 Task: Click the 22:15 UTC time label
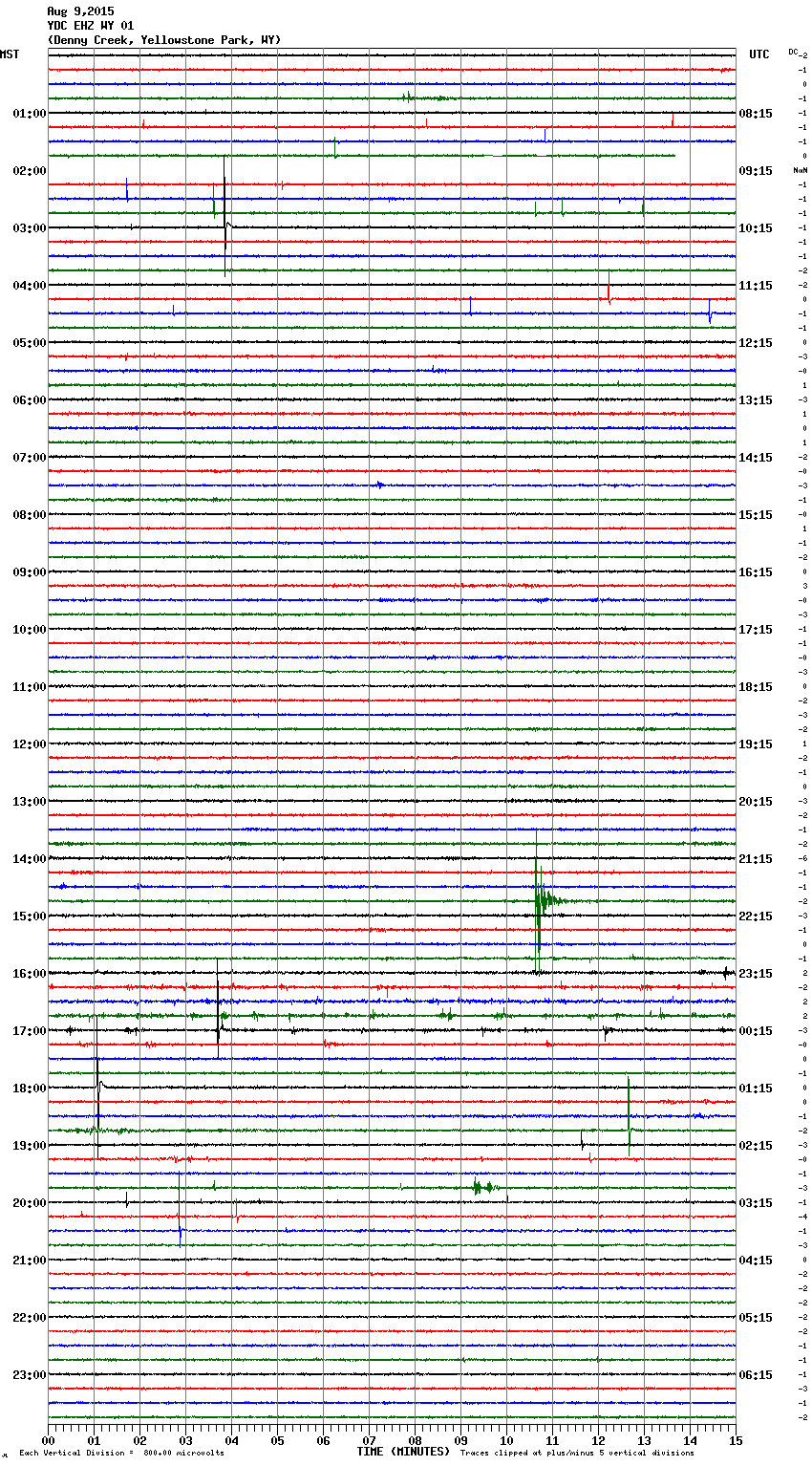click(756, 916)
